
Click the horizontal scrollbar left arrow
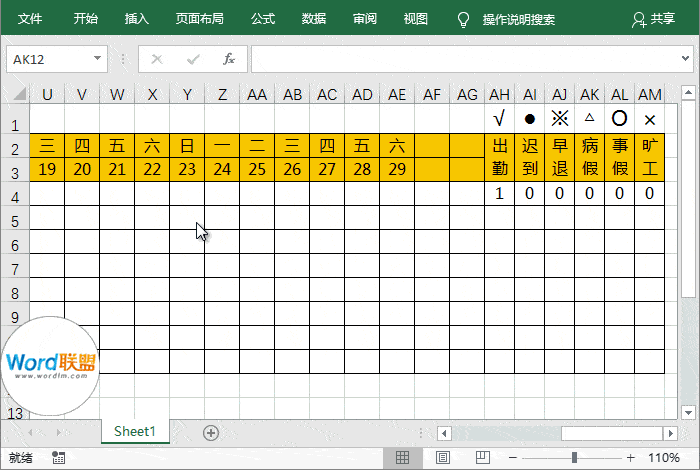(x=444, y=433)
